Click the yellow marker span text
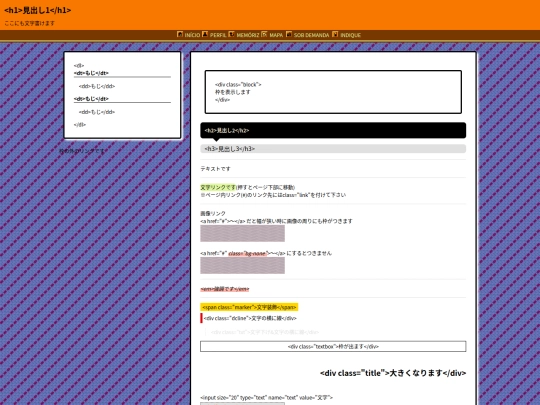 coord(249,307)
